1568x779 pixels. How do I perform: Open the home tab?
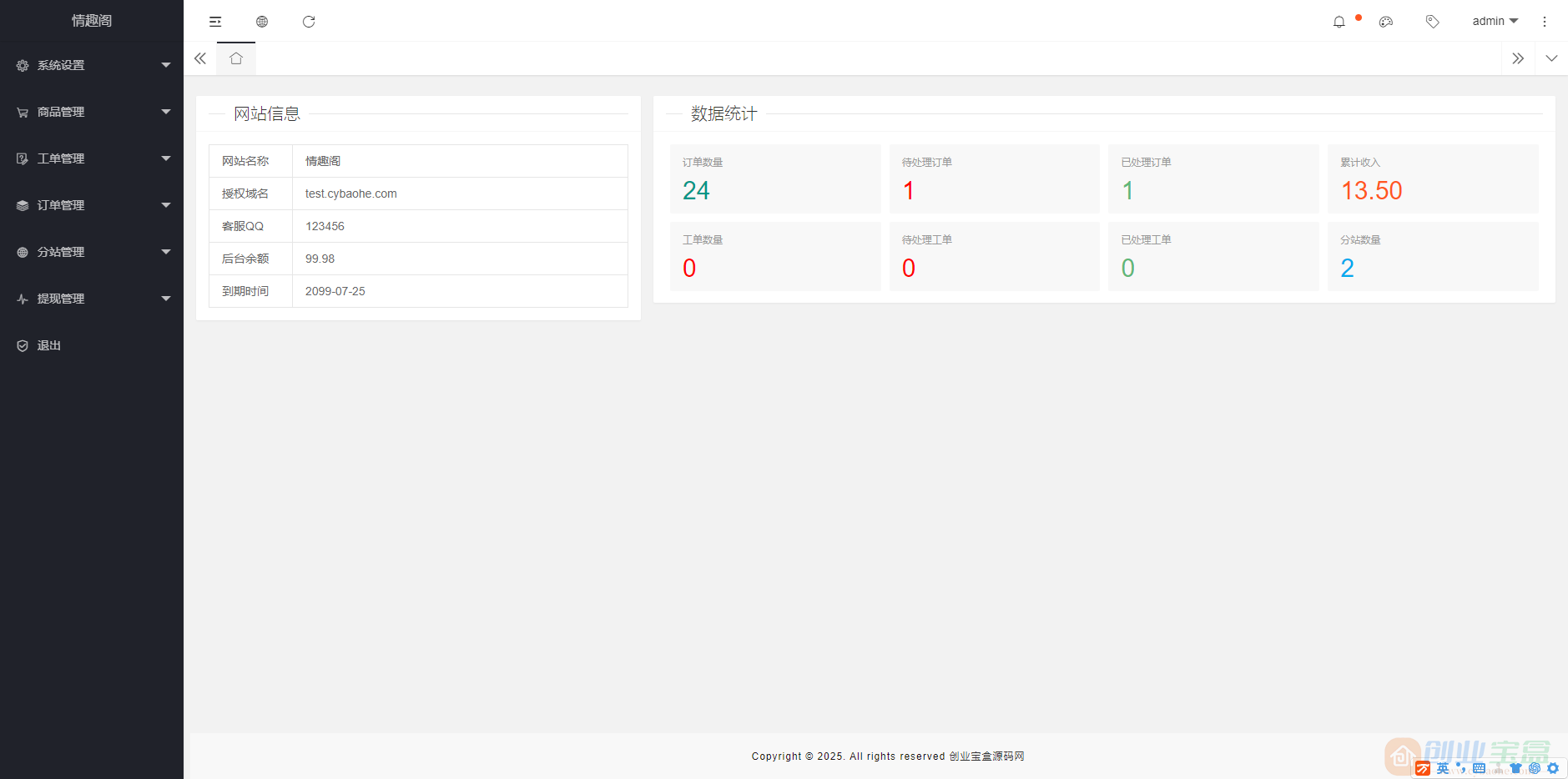click(236, 58)
